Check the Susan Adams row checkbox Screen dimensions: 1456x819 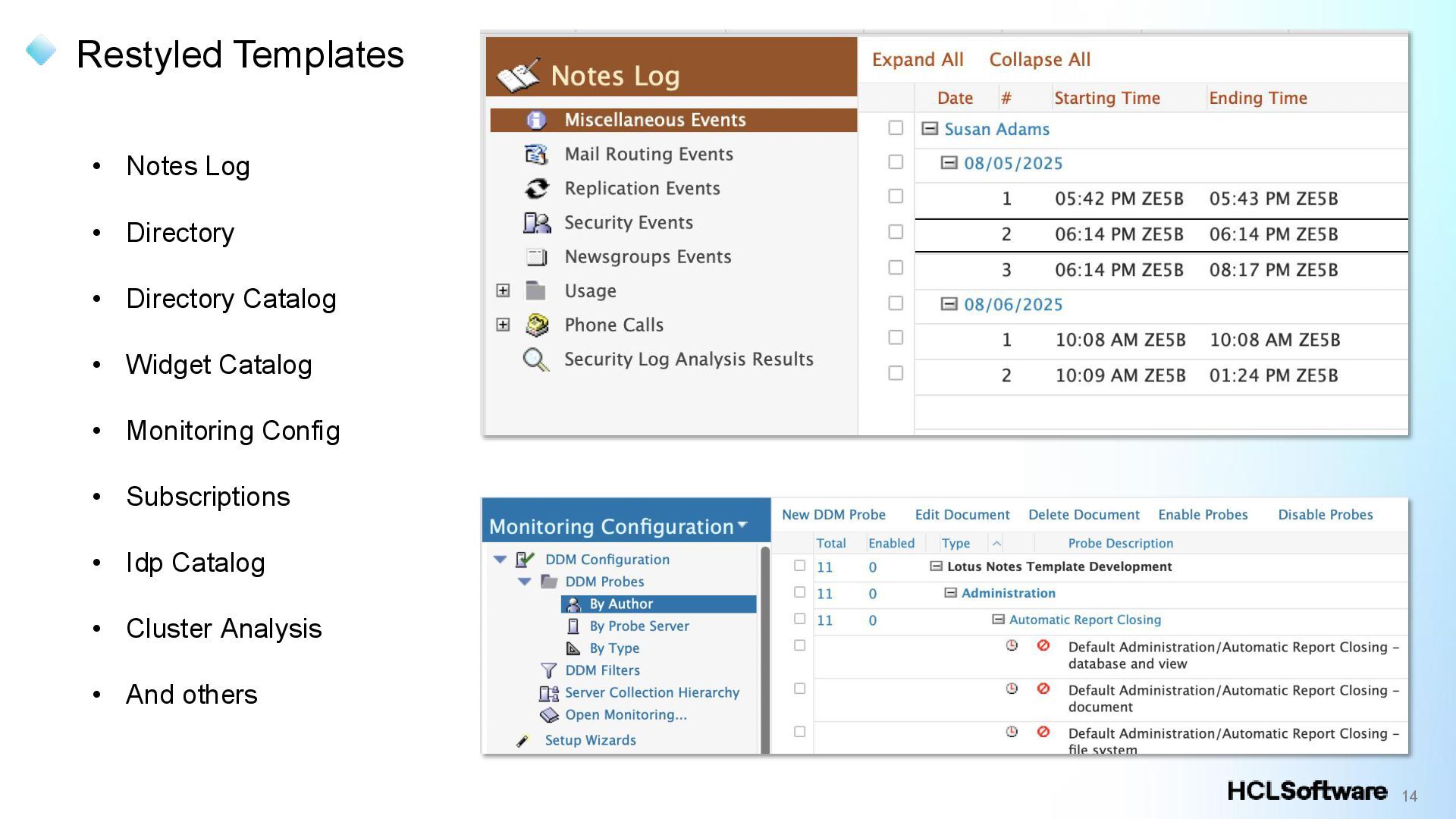(896, 128)
